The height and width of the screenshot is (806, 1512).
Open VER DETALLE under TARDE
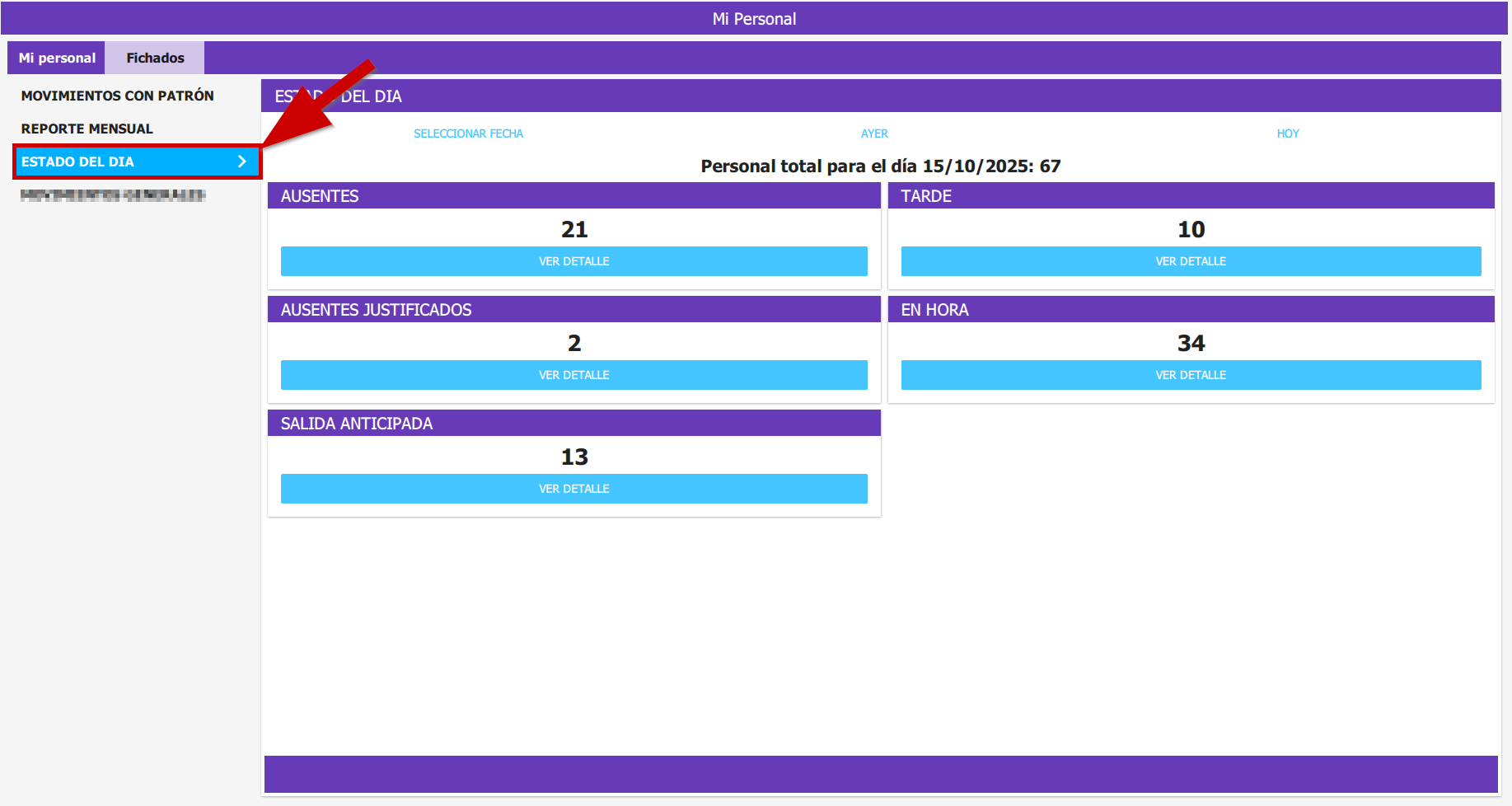pos(1191,261)
